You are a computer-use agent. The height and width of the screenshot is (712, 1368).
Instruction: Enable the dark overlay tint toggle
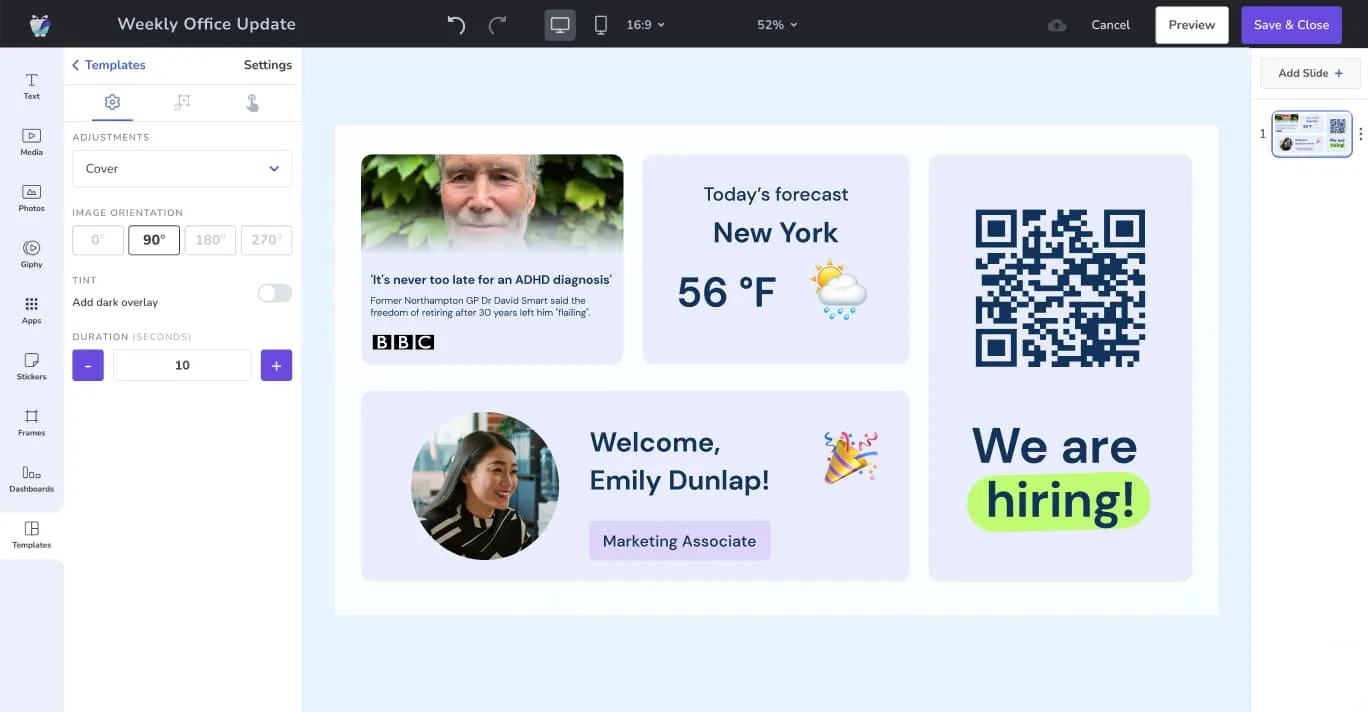[274, 293]
